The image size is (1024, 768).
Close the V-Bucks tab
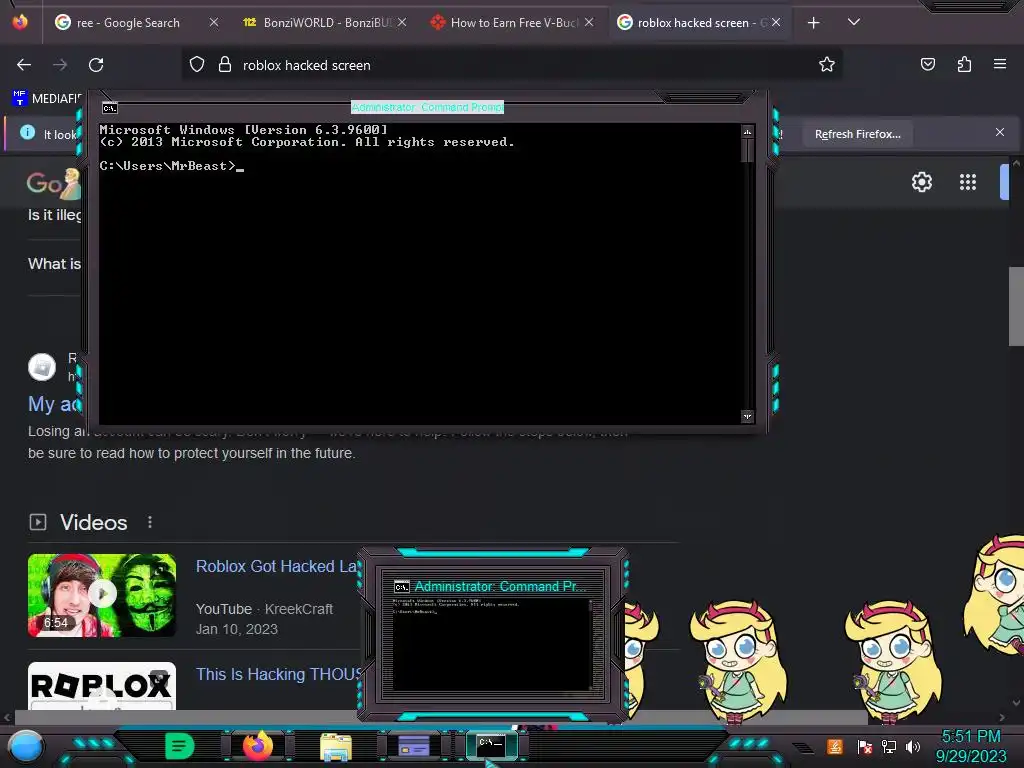click(x=589, y=23)
